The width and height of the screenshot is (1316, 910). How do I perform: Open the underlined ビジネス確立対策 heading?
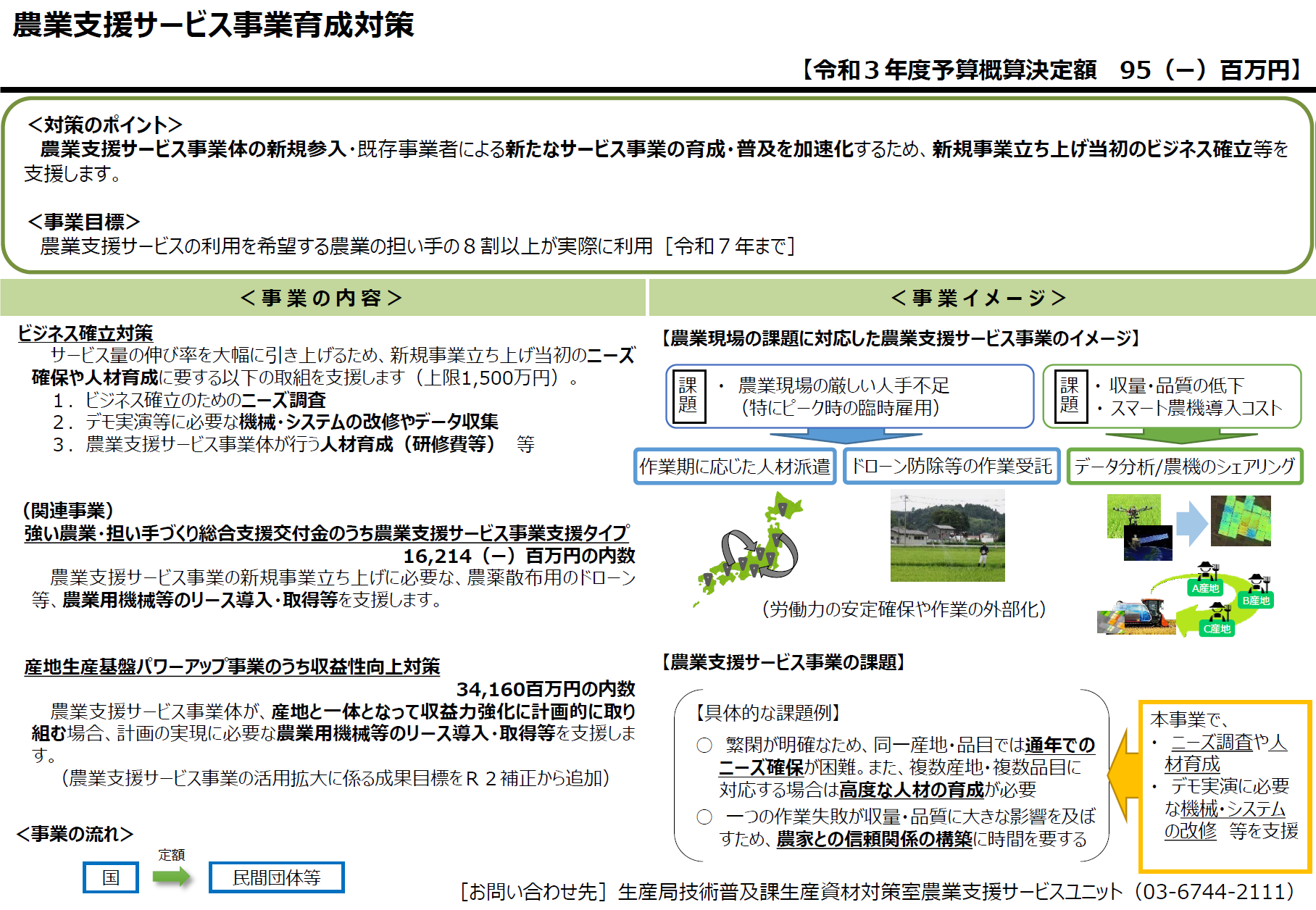pyautogui.click(x=86, y=333)
